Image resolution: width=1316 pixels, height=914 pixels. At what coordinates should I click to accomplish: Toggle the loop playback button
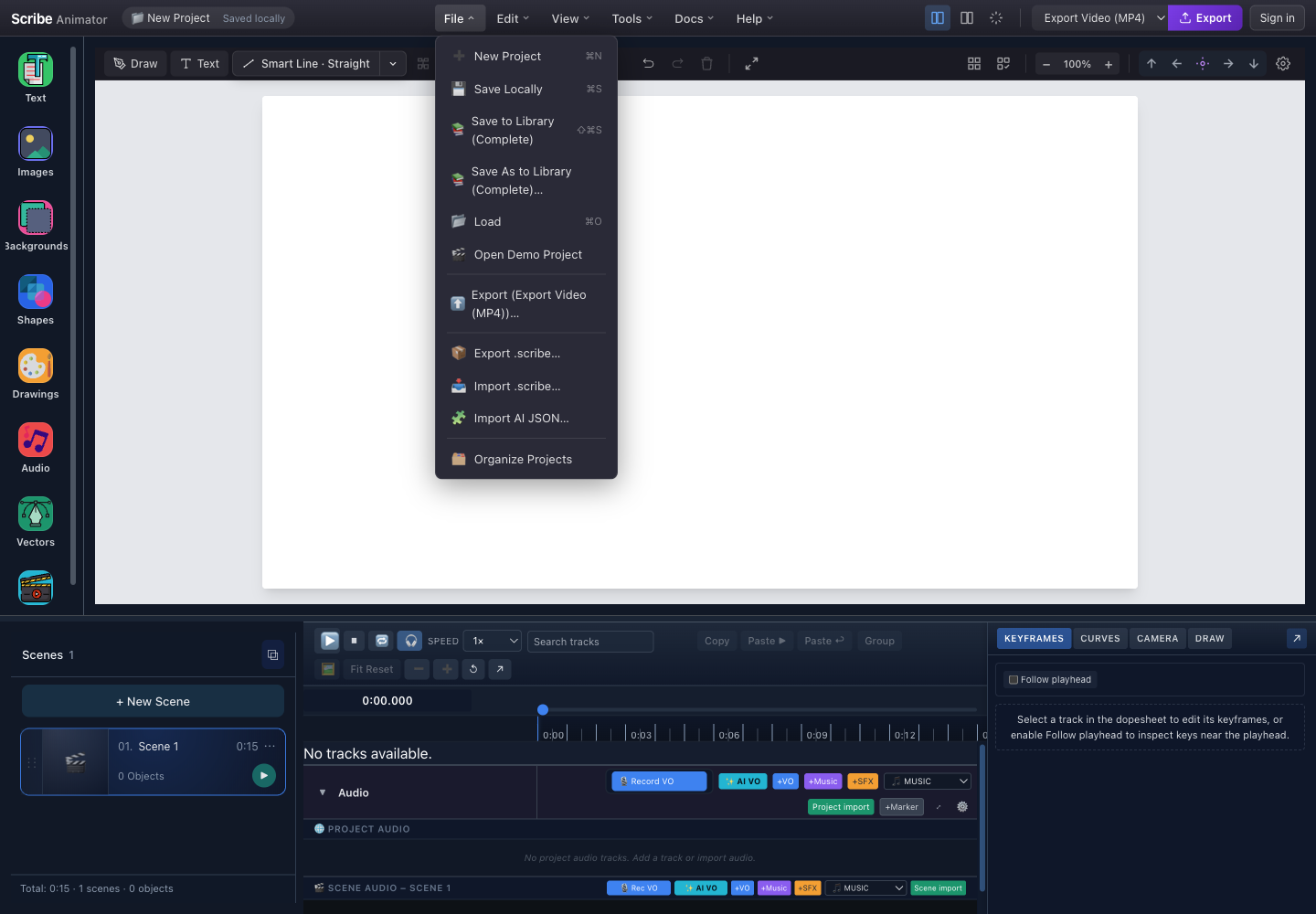382,641
